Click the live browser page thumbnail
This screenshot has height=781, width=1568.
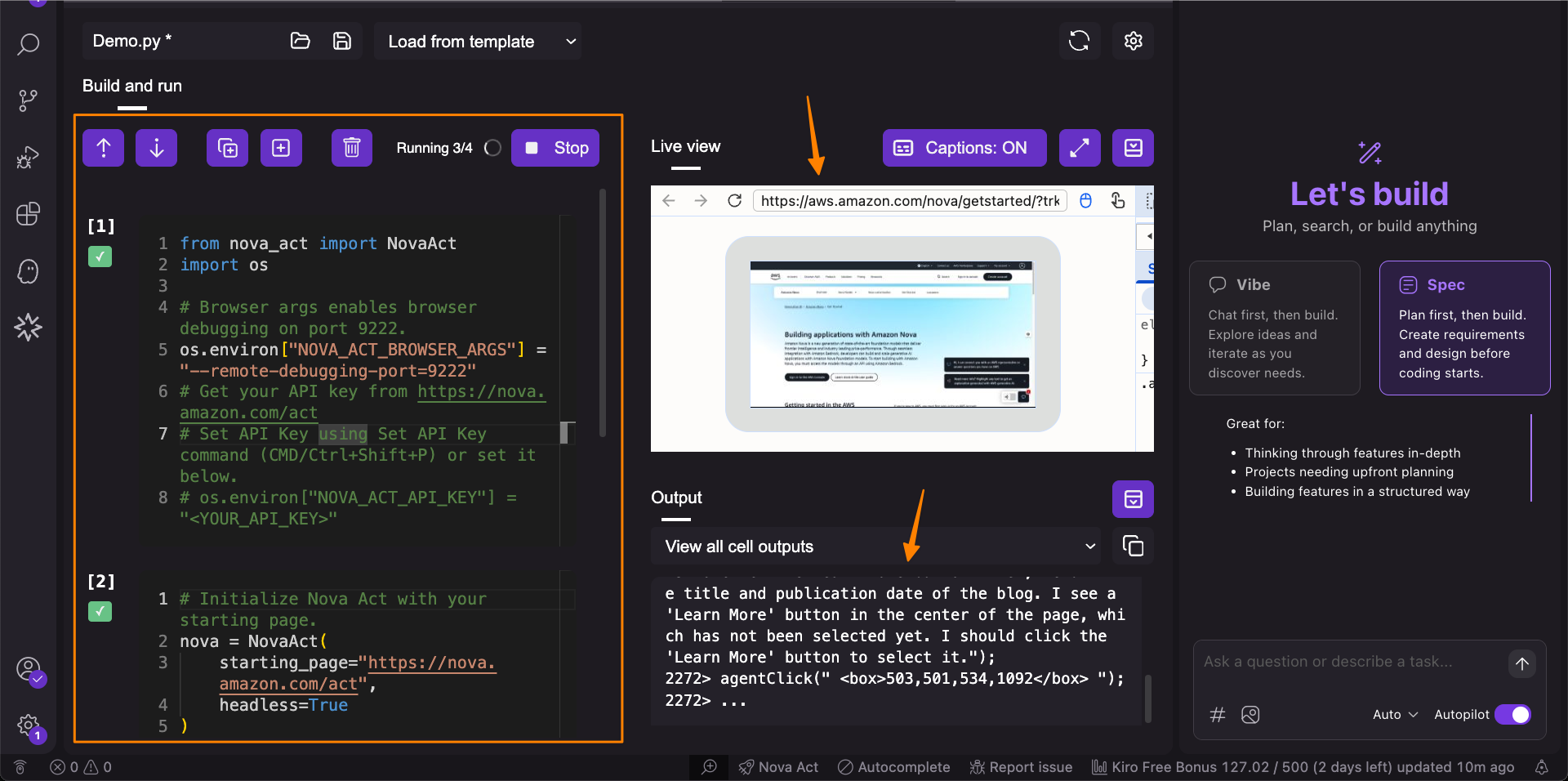tap(893, 334)
